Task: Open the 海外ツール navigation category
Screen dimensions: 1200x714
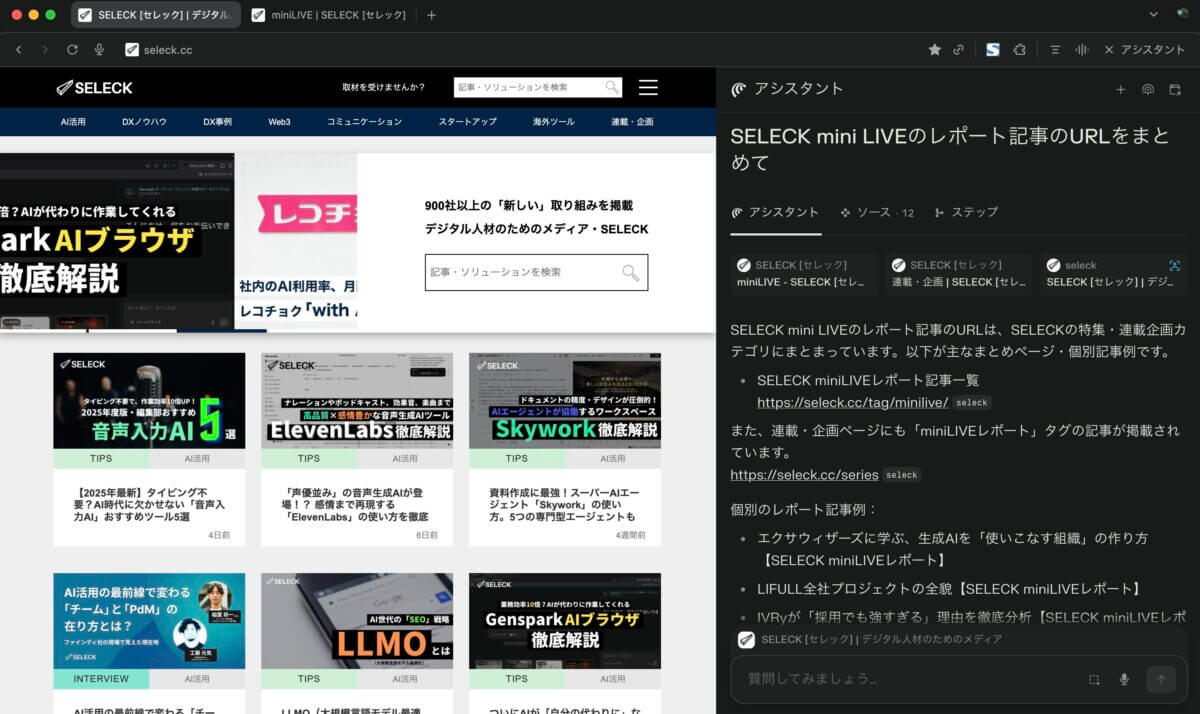Action: point(554,122)
